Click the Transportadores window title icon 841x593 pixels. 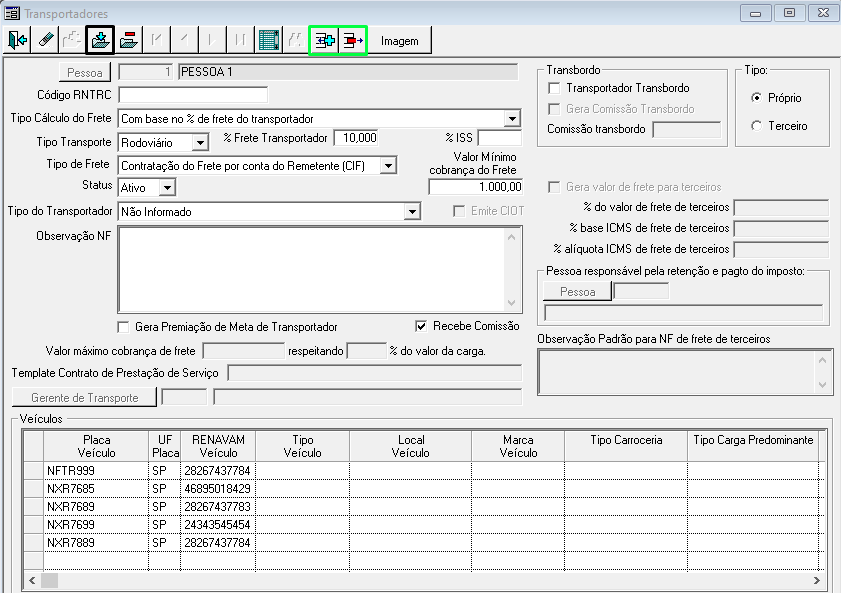click(12, 13)
